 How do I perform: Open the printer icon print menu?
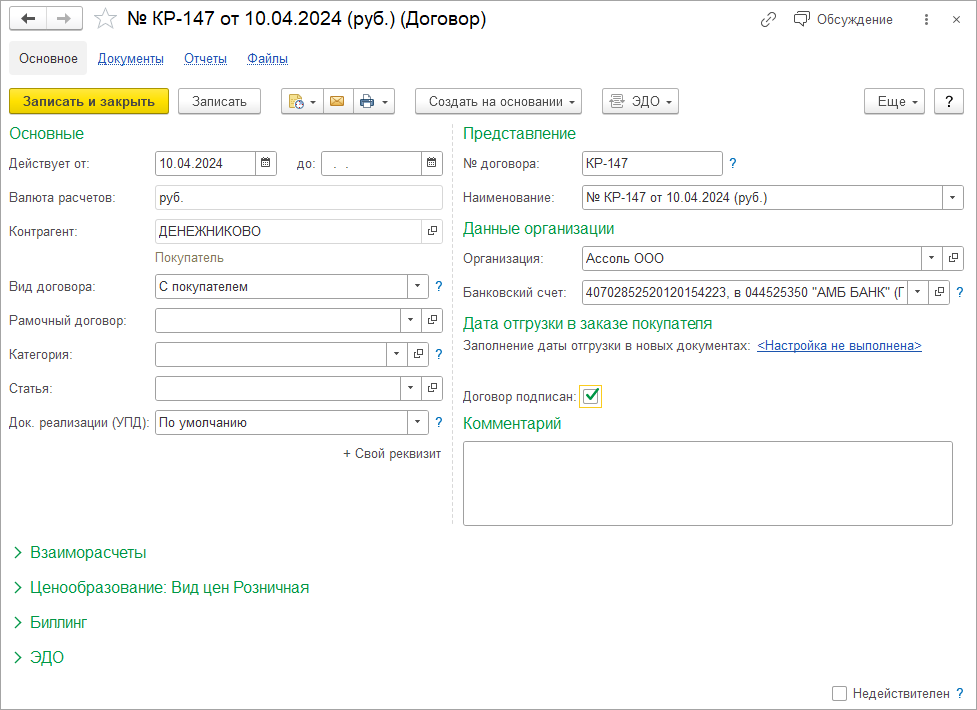coord(374,101)
